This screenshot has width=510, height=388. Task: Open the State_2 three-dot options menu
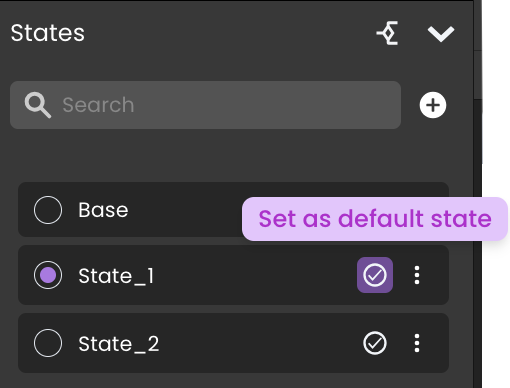click(417, 343)
